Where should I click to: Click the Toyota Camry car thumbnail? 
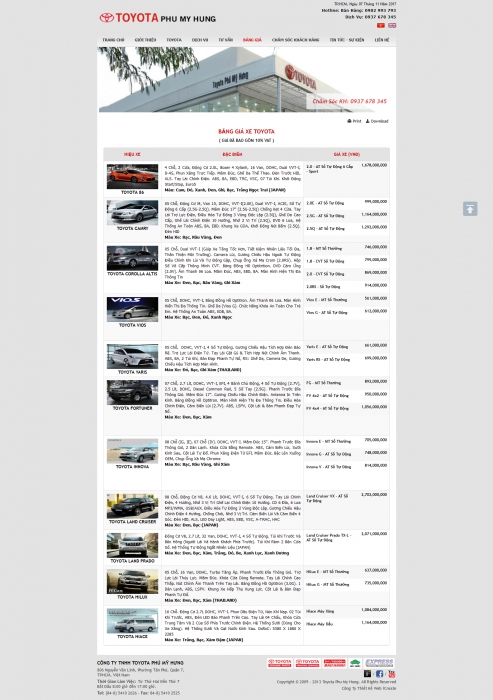coord(132,212)
